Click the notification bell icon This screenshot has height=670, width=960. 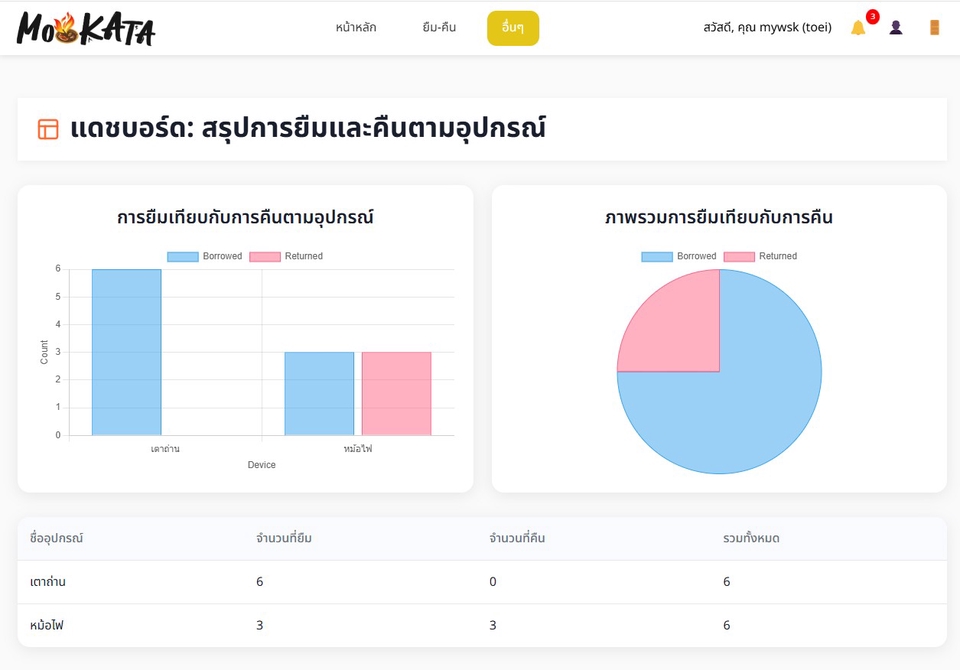click(858, 28)
